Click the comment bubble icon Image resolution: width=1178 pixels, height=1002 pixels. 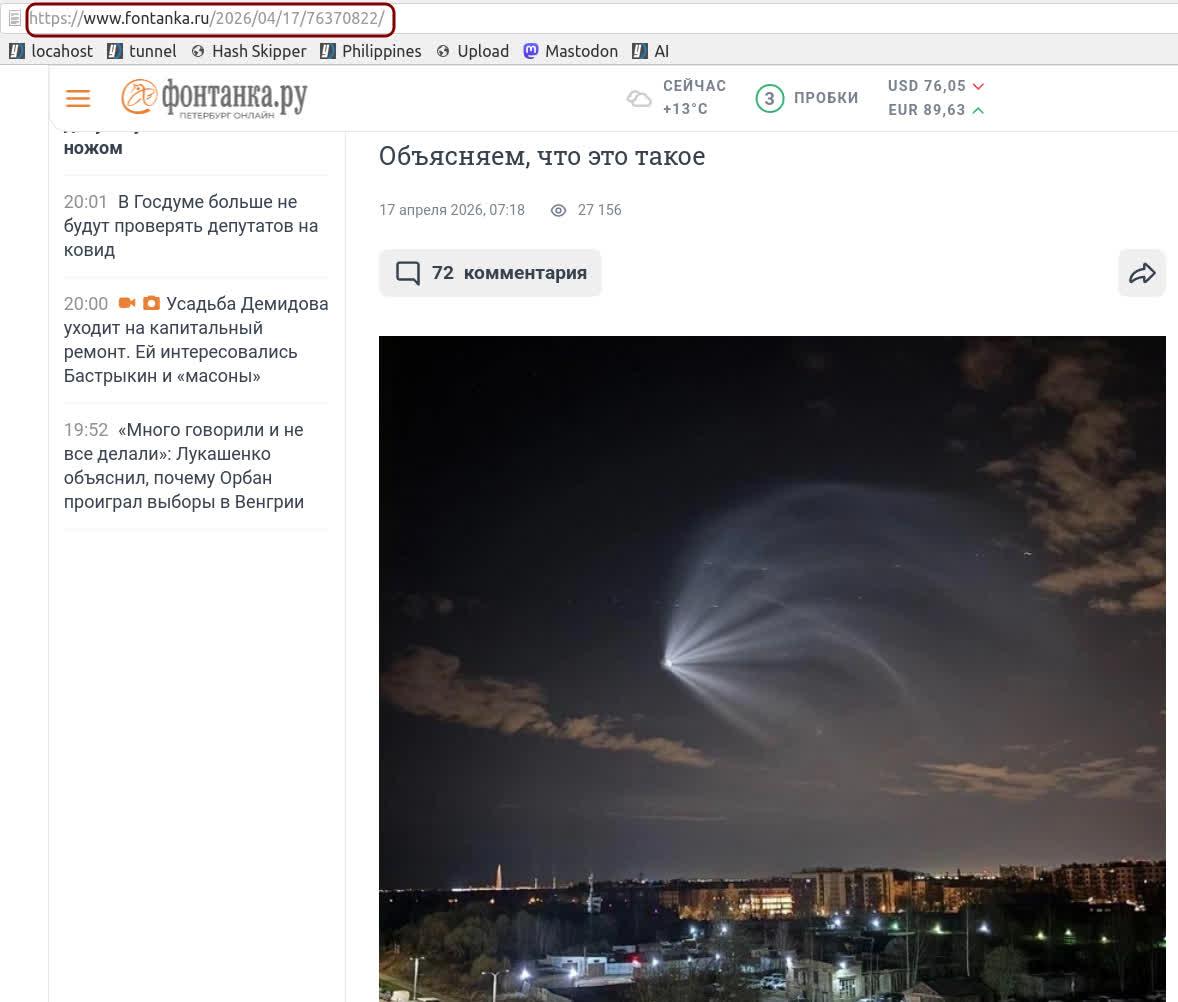408,273
